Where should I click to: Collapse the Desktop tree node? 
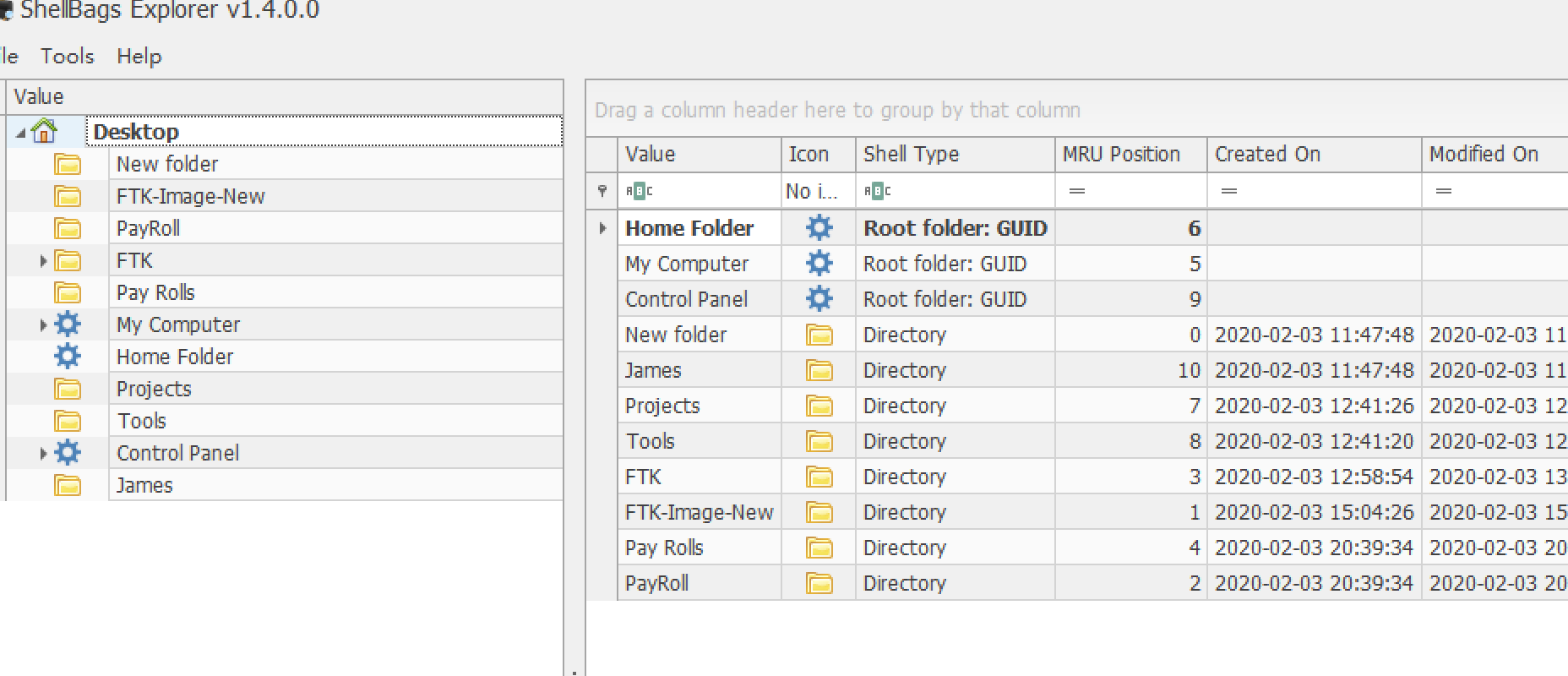pyautogui.click(x=20, y=133)
